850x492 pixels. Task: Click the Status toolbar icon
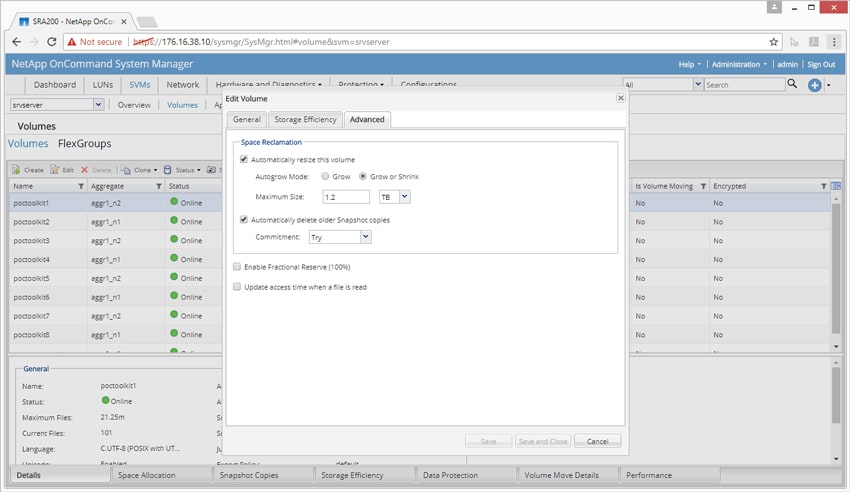coord(168,170)
